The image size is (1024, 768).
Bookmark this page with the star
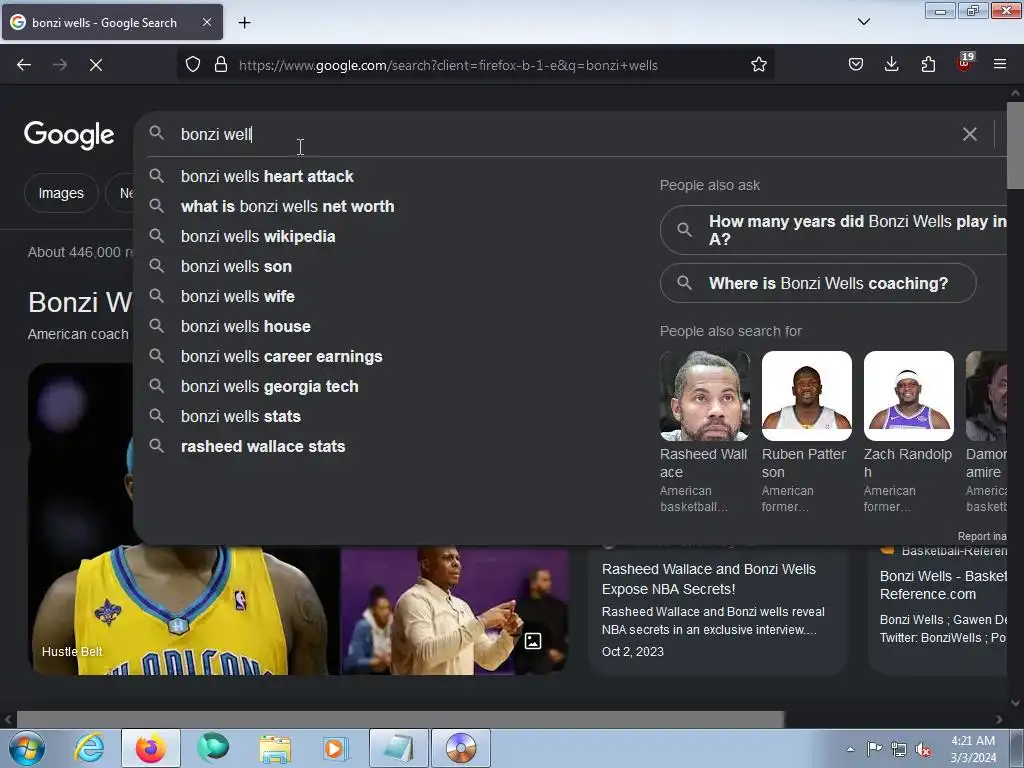click(x=758, y=65)
